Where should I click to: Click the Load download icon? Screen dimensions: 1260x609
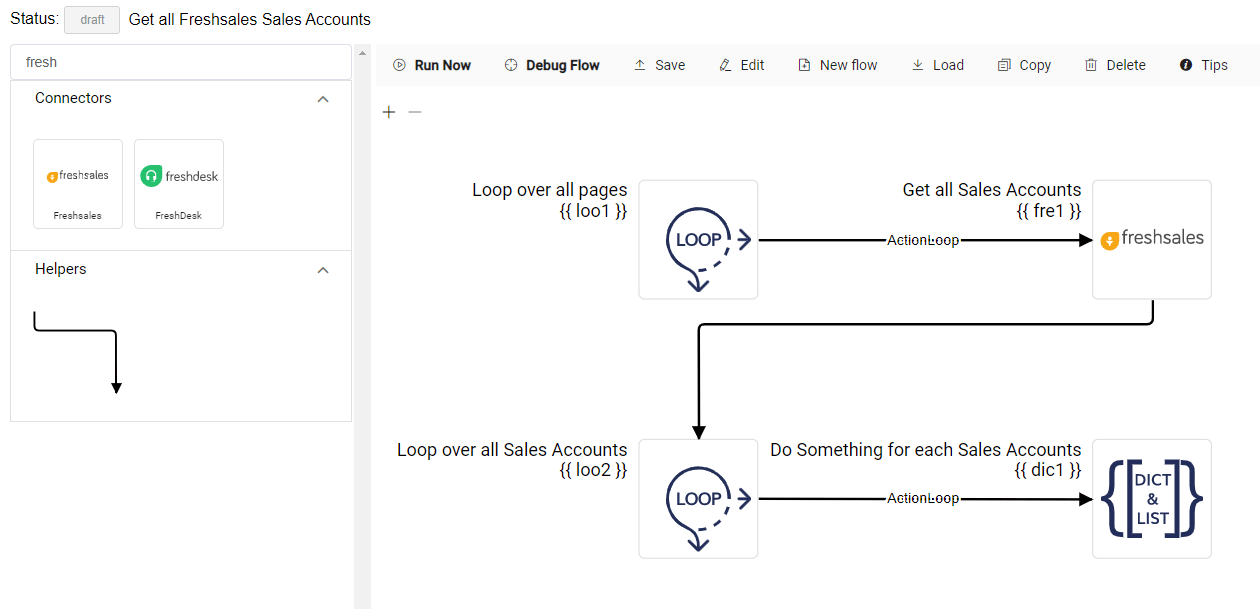[918, 65]
